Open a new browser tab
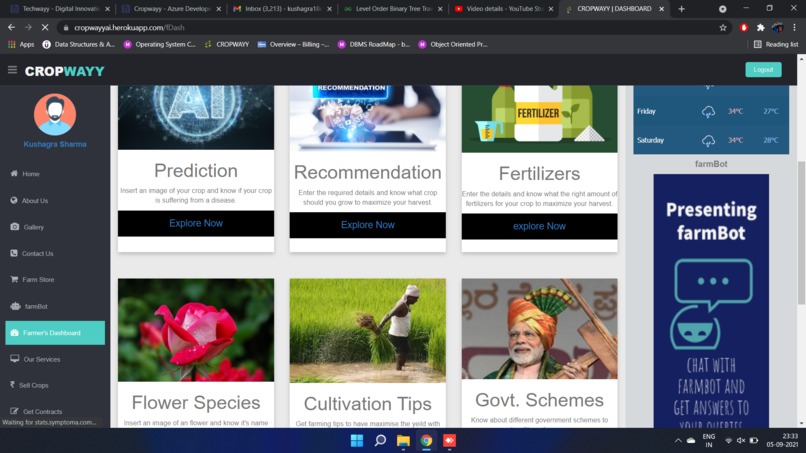The width and height of the screenshot is (806, 453). point(682,9)
